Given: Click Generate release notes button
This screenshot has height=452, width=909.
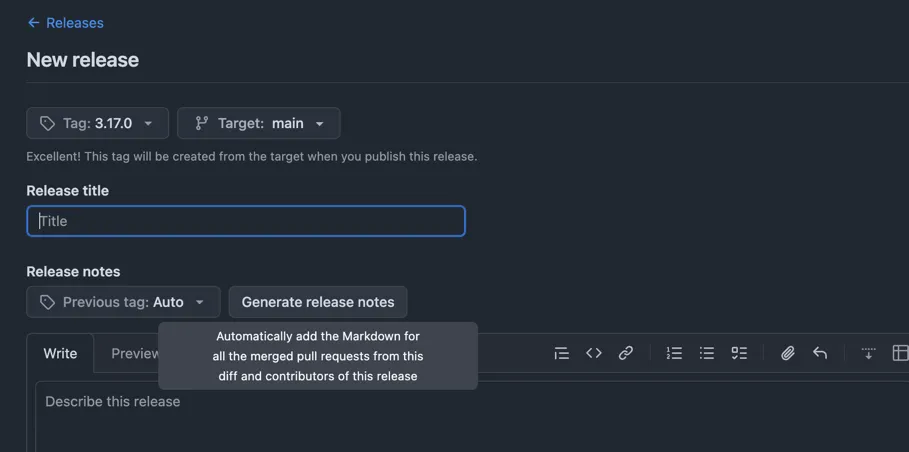Looking at the screenshot, I should (318, 302).
